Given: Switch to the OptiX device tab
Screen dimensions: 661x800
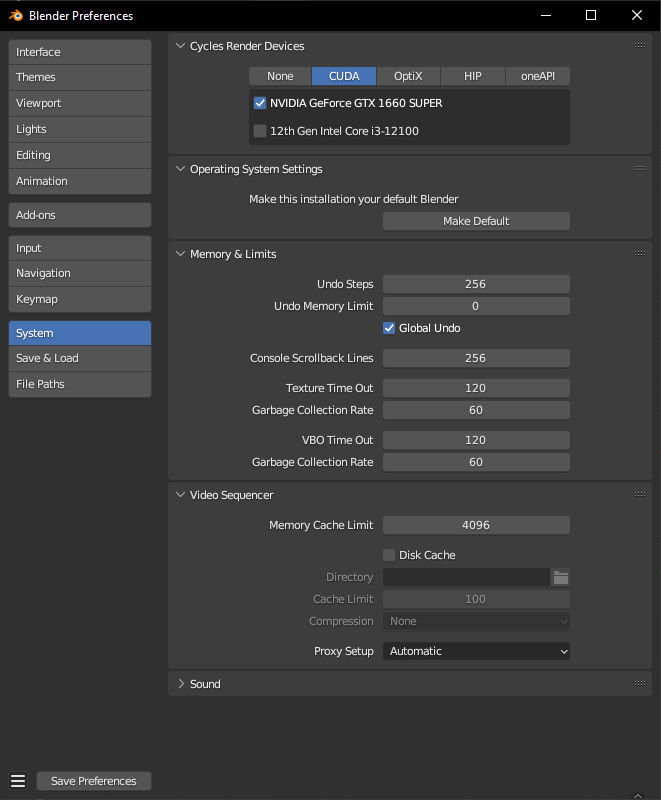Looking at the screenshot, I should click(x=408, y=76).
